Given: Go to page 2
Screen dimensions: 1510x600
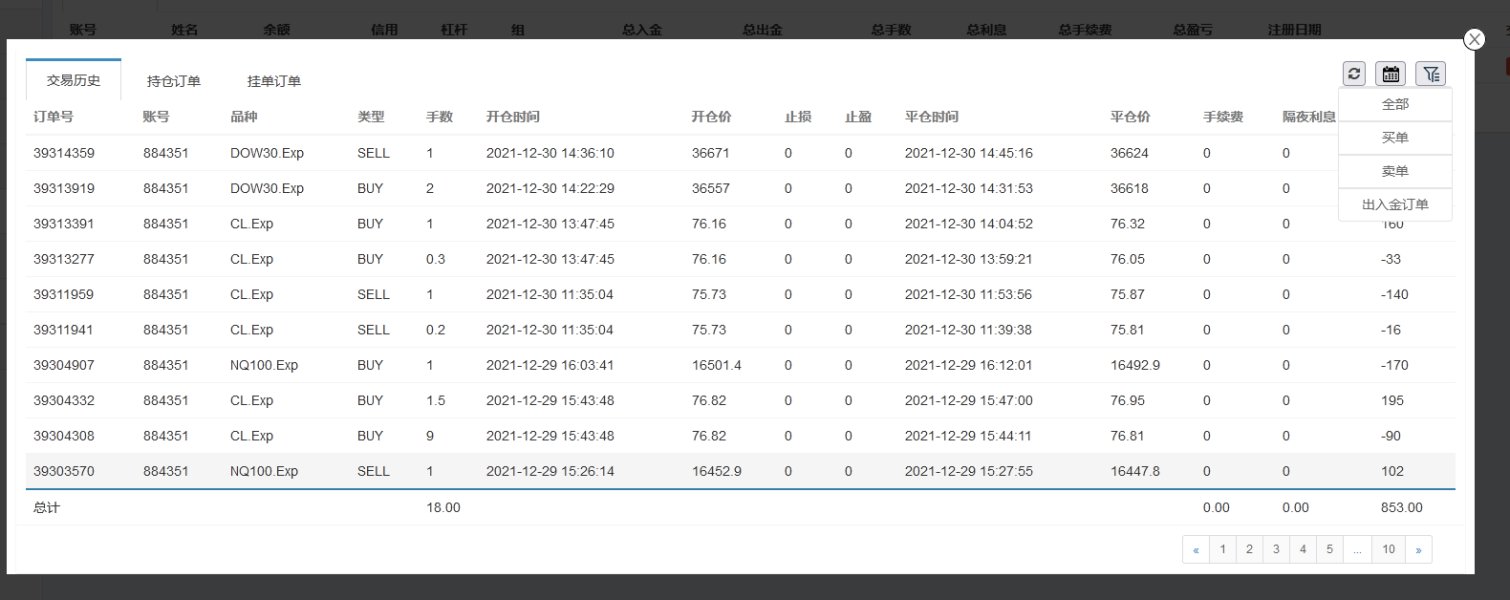Looking at the screenshot, I should 1250,549.
